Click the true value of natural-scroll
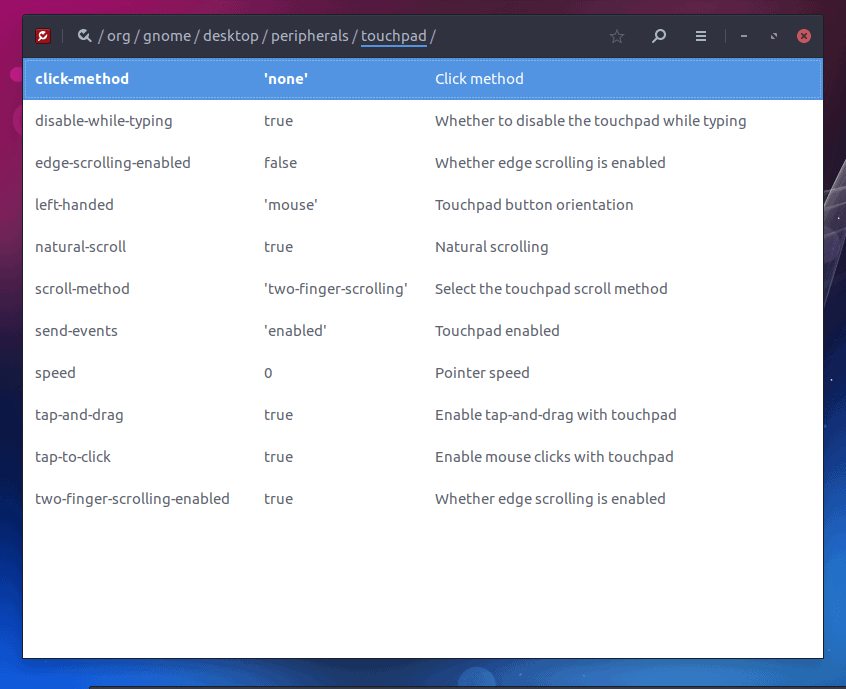 pyautogui.click(x=278, y=247)
